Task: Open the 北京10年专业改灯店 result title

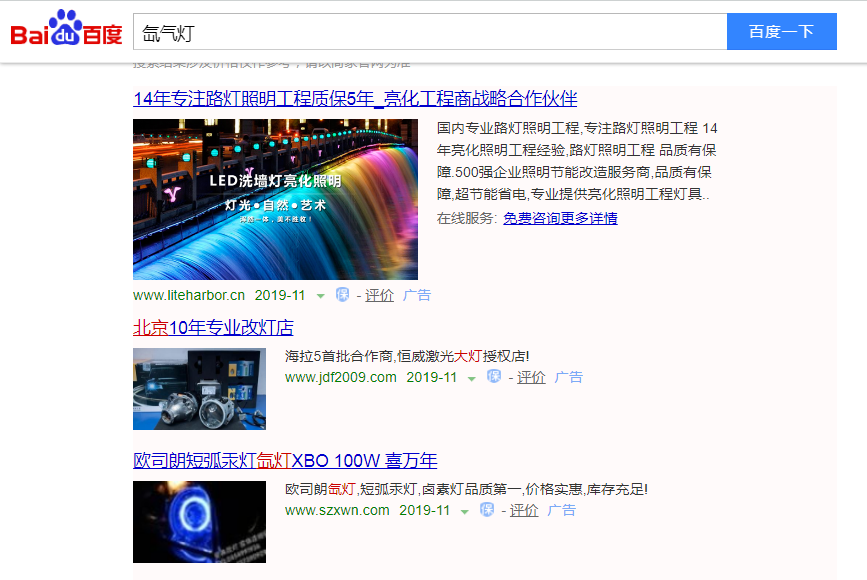Action: tap(213, 328)
